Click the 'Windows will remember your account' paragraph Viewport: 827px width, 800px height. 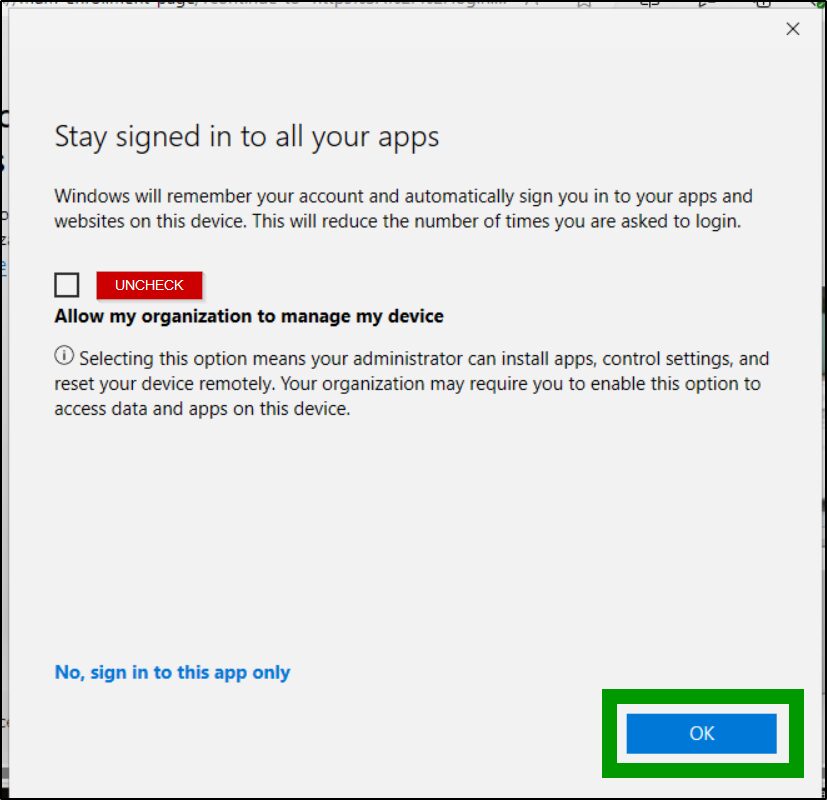[400, 208]
